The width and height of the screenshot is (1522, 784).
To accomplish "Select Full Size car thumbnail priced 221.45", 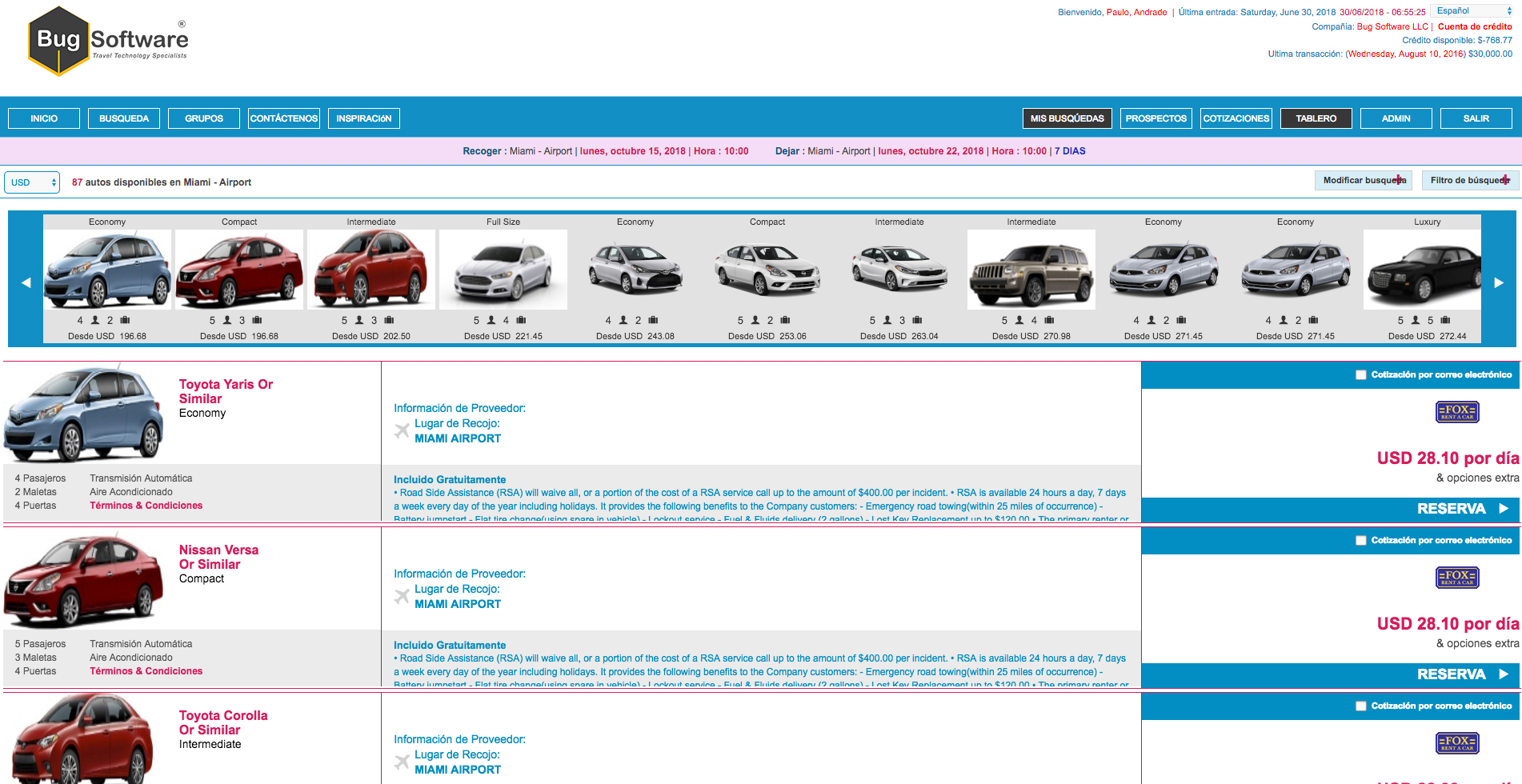I will [x=503, y=270].
